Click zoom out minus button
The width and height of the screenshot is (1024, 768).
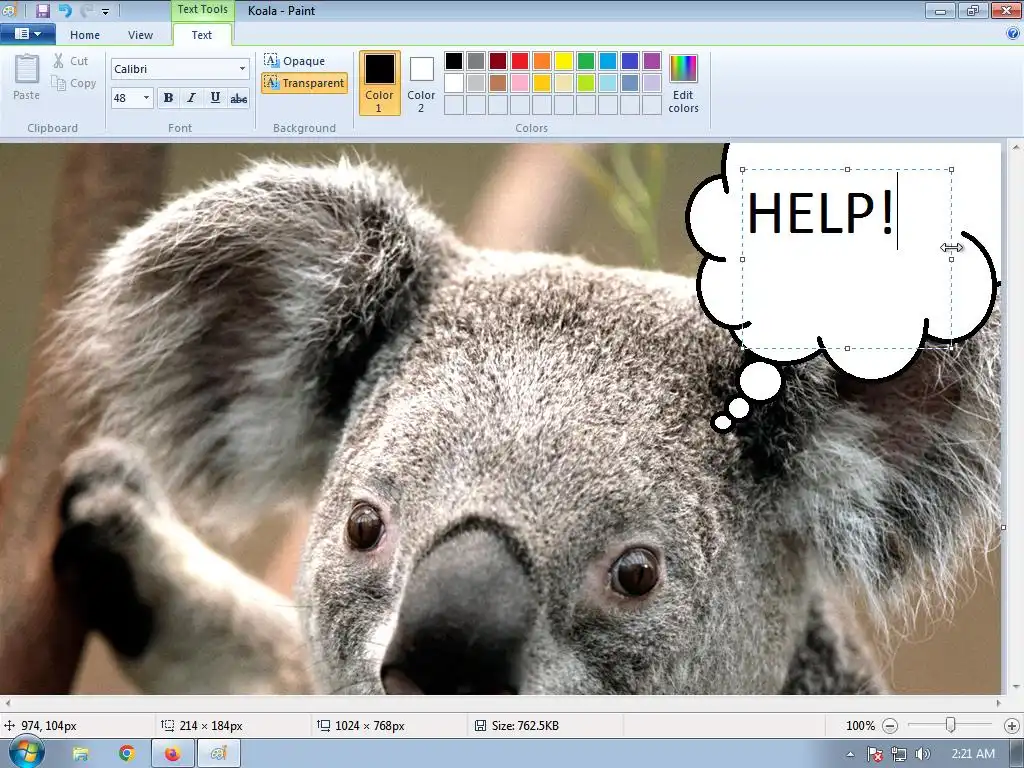click(889, 726)
